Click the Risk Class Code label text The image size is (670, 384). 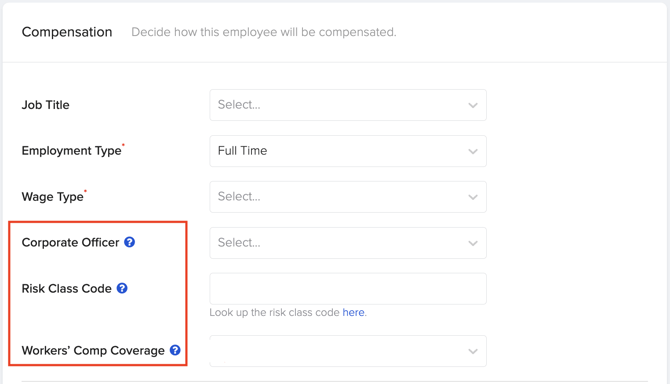(67, 289)
